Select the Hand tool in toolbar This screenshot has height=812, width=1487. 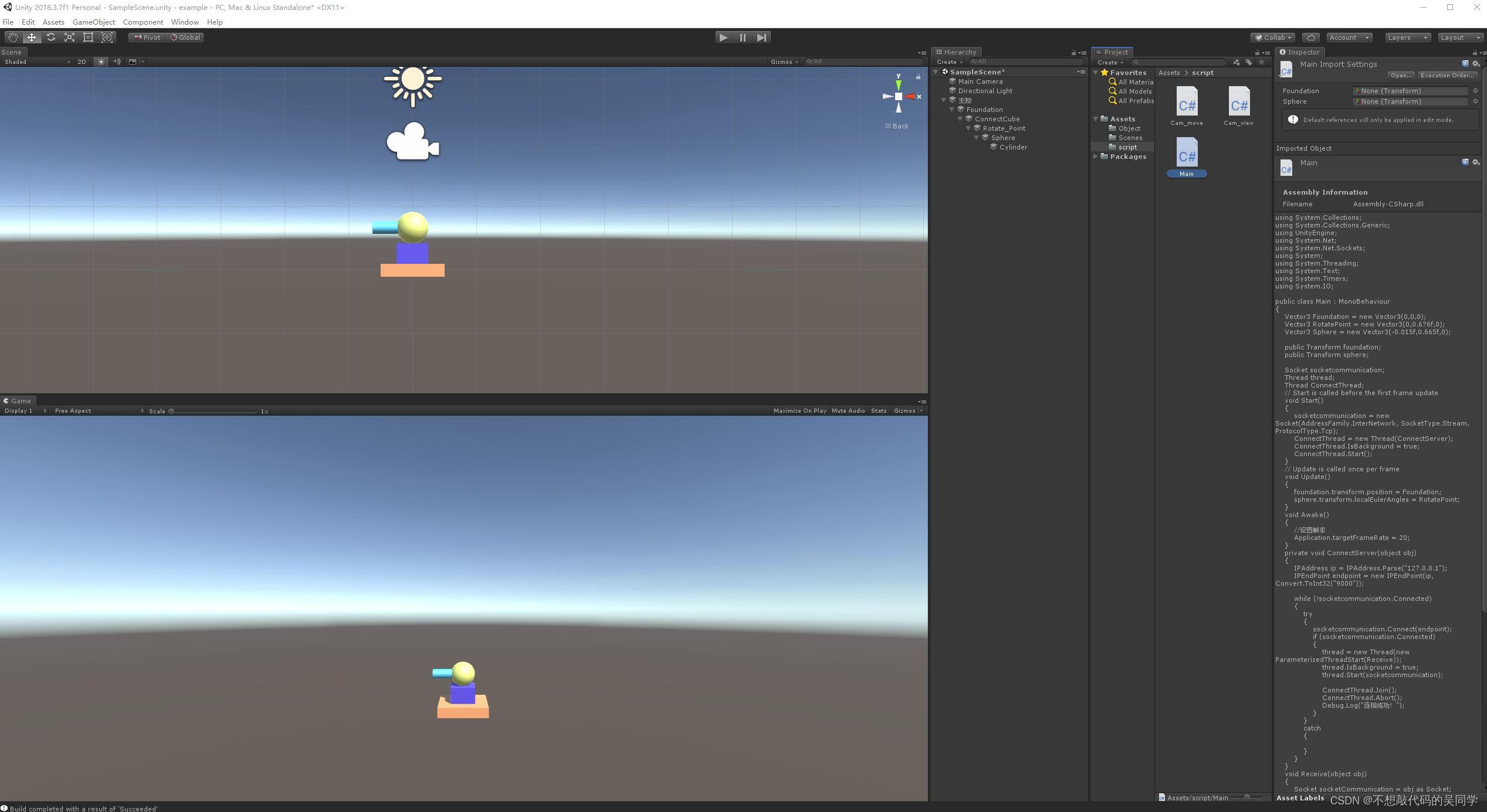click(x=12, y=38)
